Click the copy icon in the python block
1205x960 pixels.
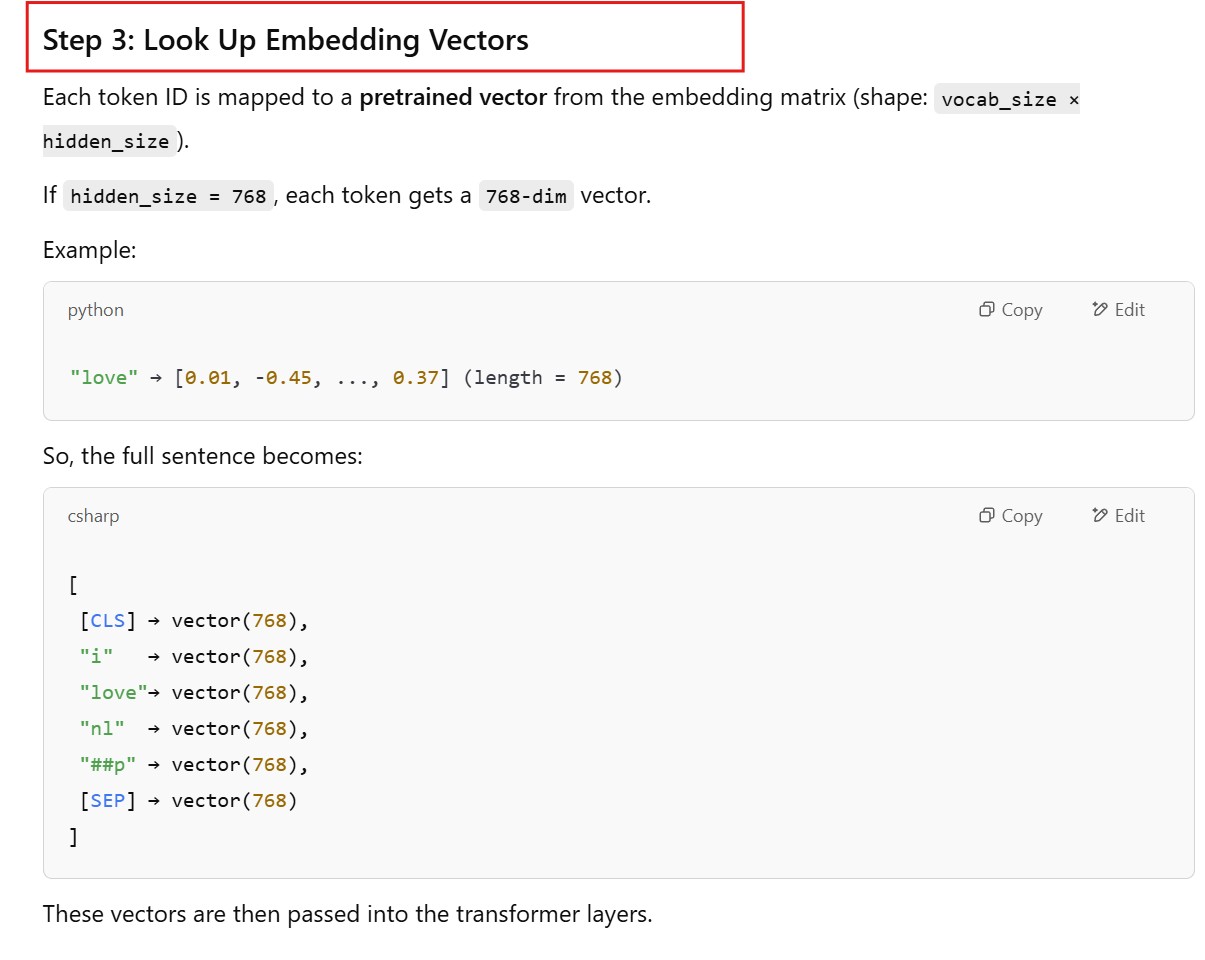click(987, 310)
